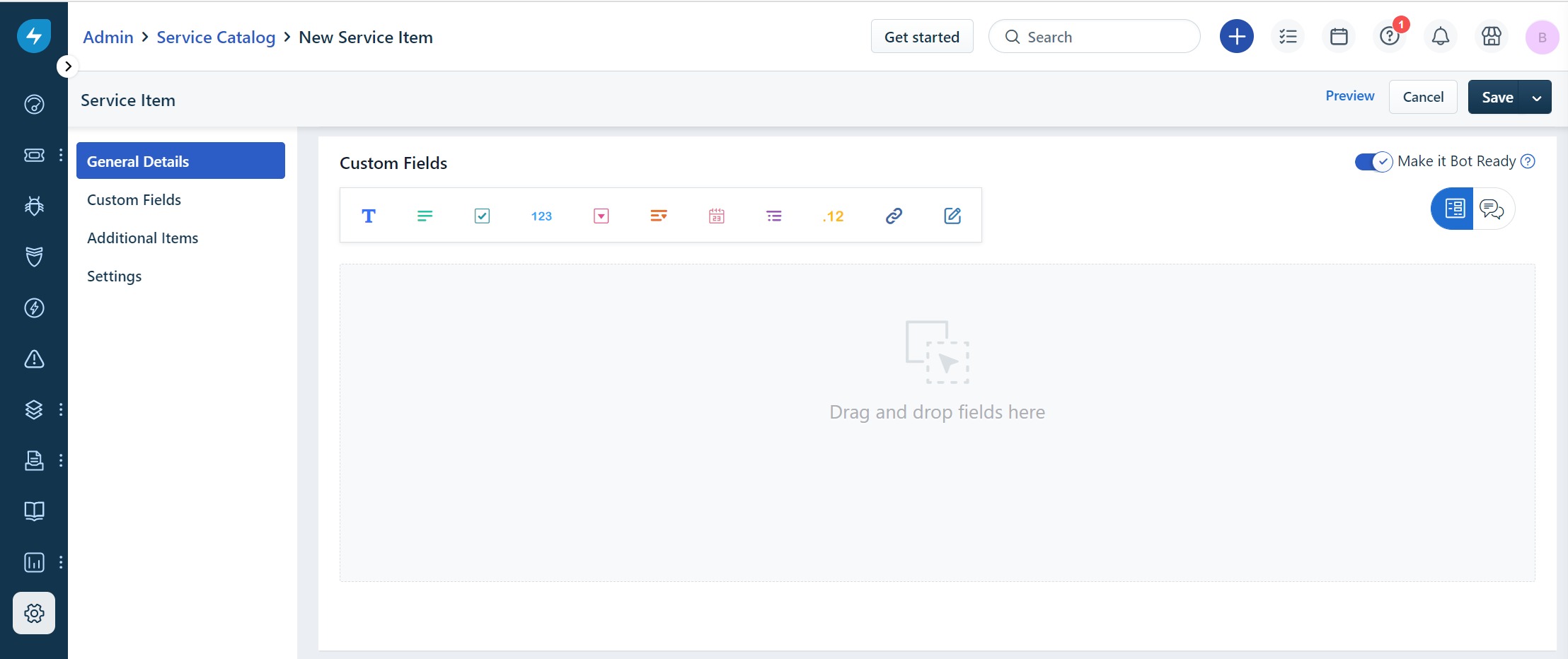This screenshot has width=1568, height=659.
Task: Open the help icon with notification badge
Action: [x=1390, y=36]
